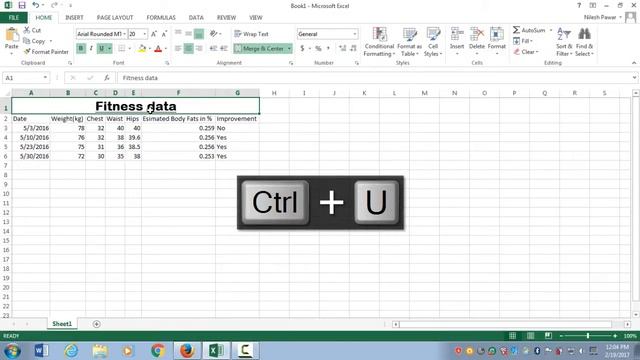Open the Format cells menu
The height and width of the screenshot is (360, 640).
497,42
